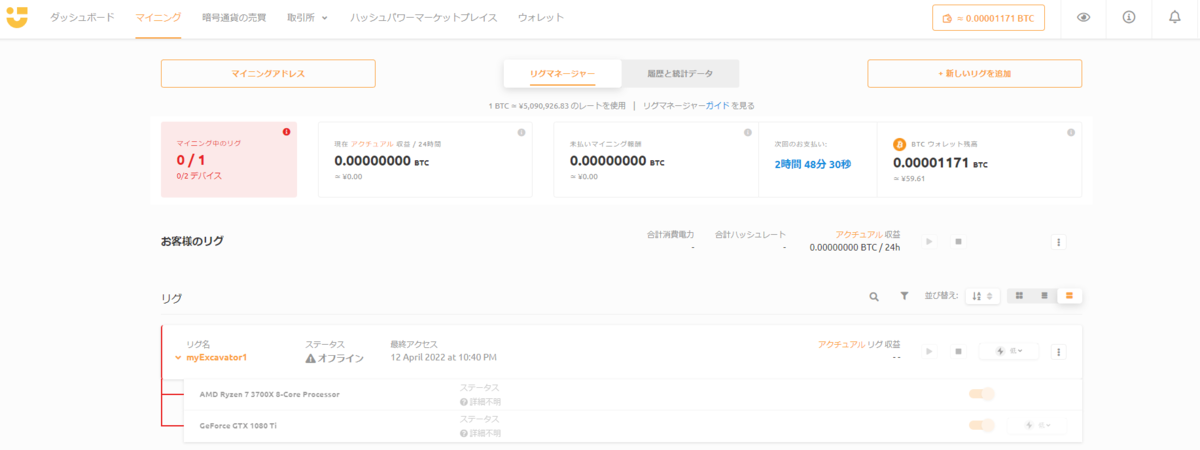Start mining on myExcavator1 play button

[x=929, y=351]
